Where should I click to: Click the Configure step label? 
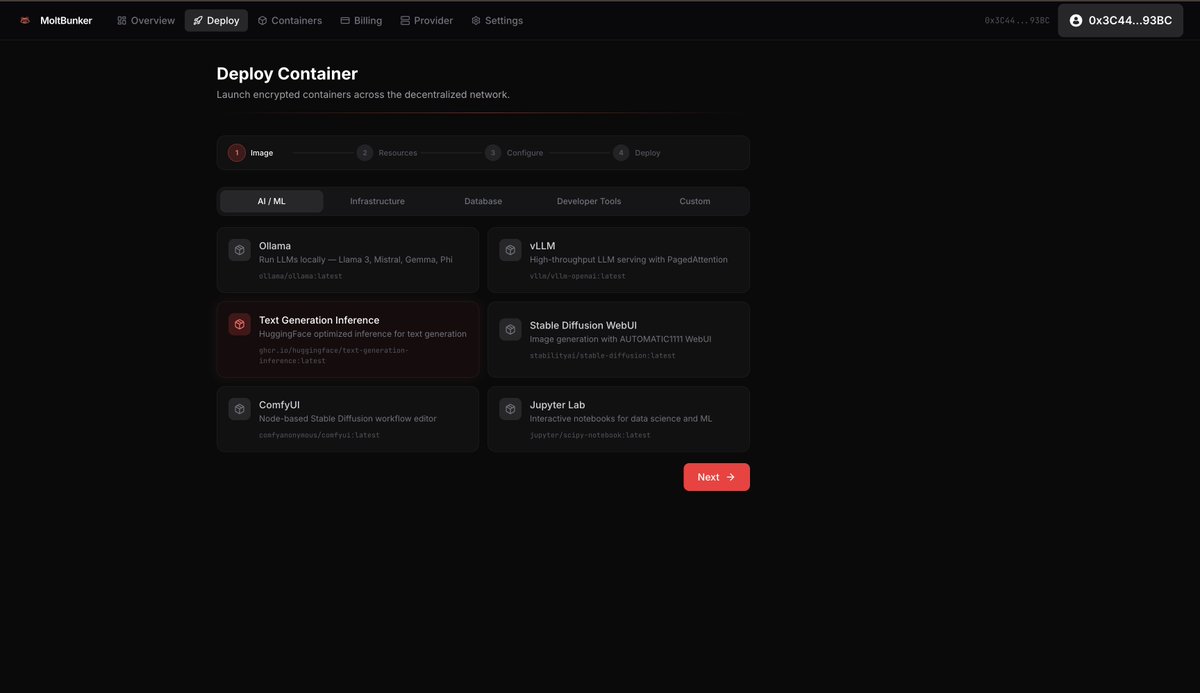pyautogui.click(x=525, y=153)
